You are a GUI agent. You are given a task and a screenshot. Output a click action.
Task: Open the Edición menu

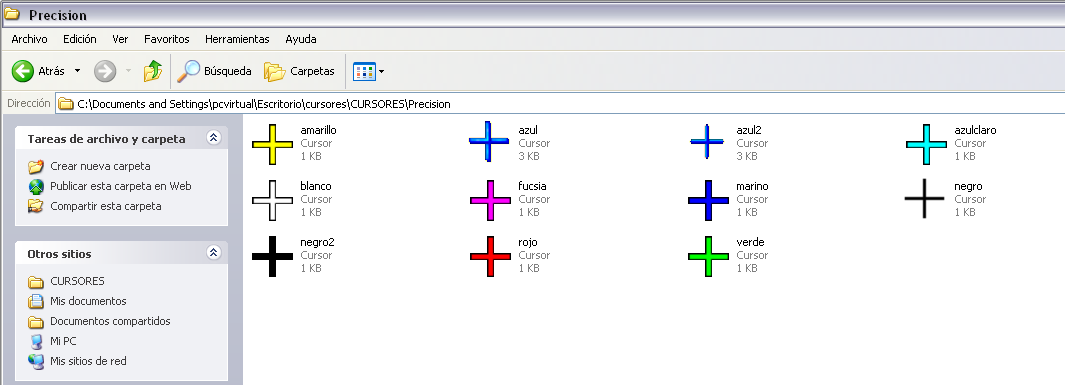pos(80,39)
